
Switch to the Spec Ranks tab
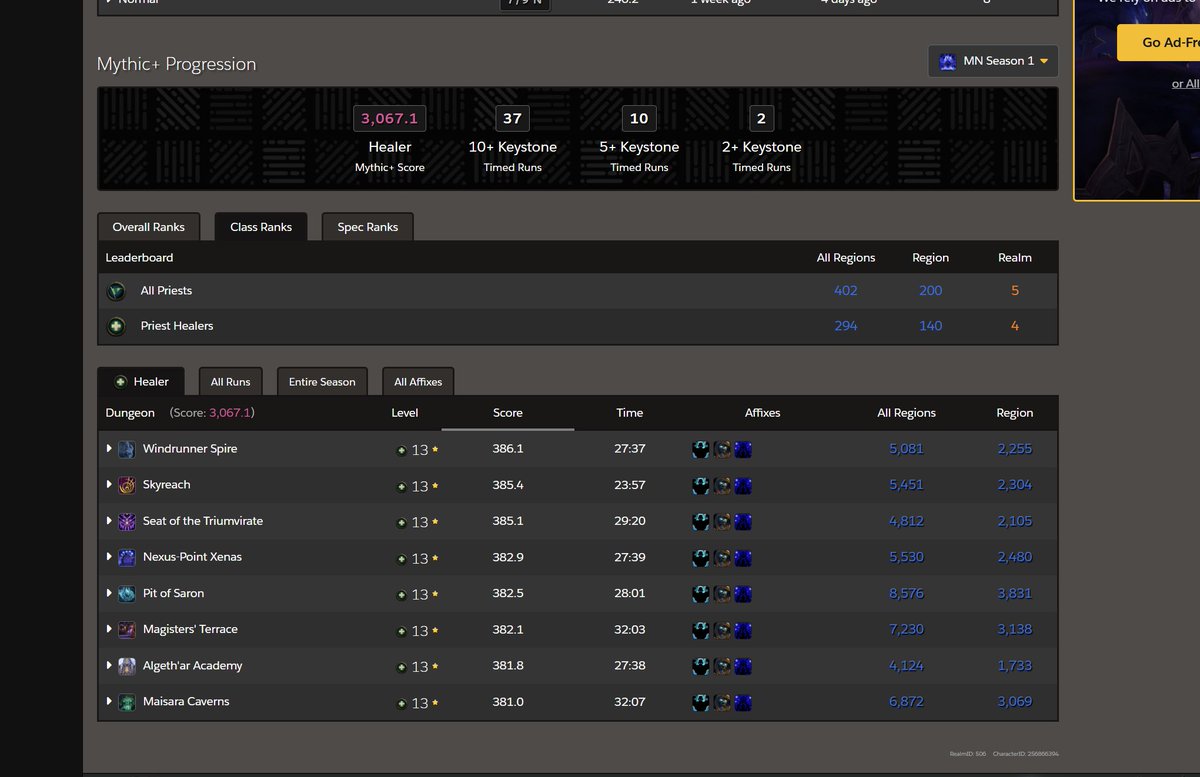coord(368,227)
